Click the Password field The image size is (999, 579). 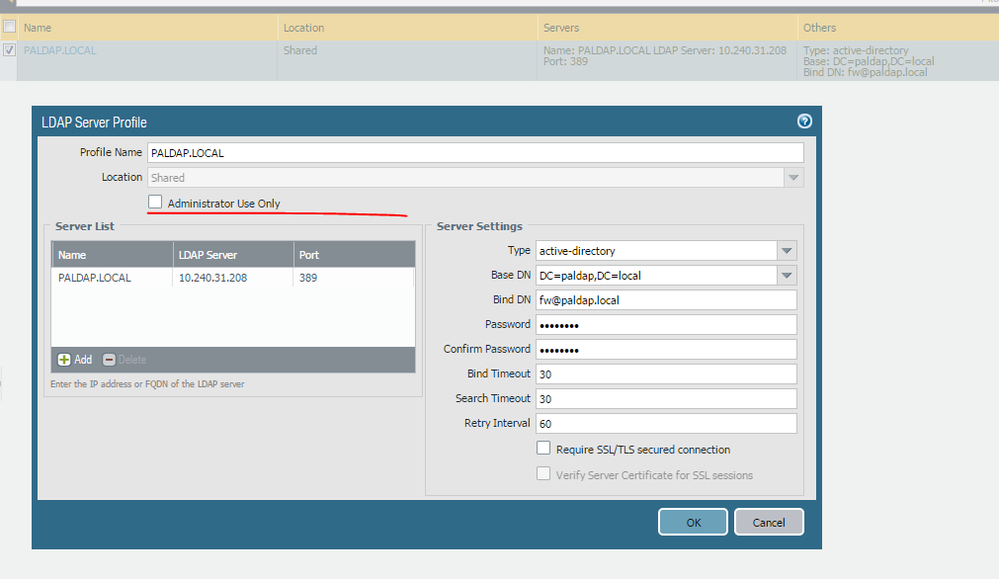coord(666,325)
